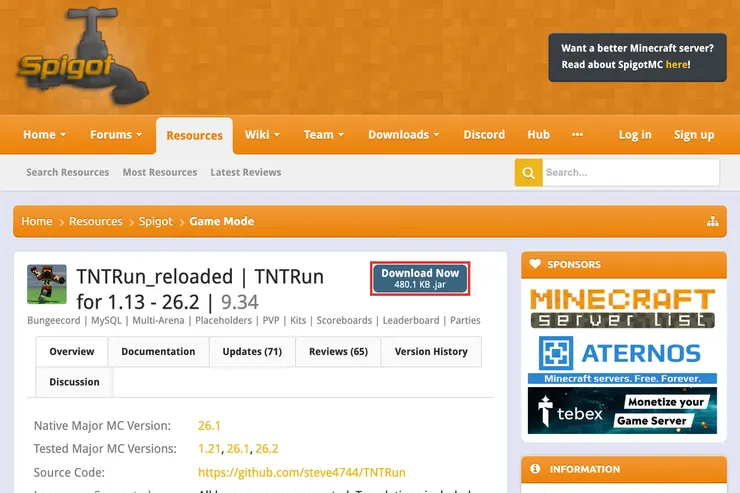This screenshot has height=493, width=740.
Task: Open the Latest Reviews sub-link
Action: (246, 172)
